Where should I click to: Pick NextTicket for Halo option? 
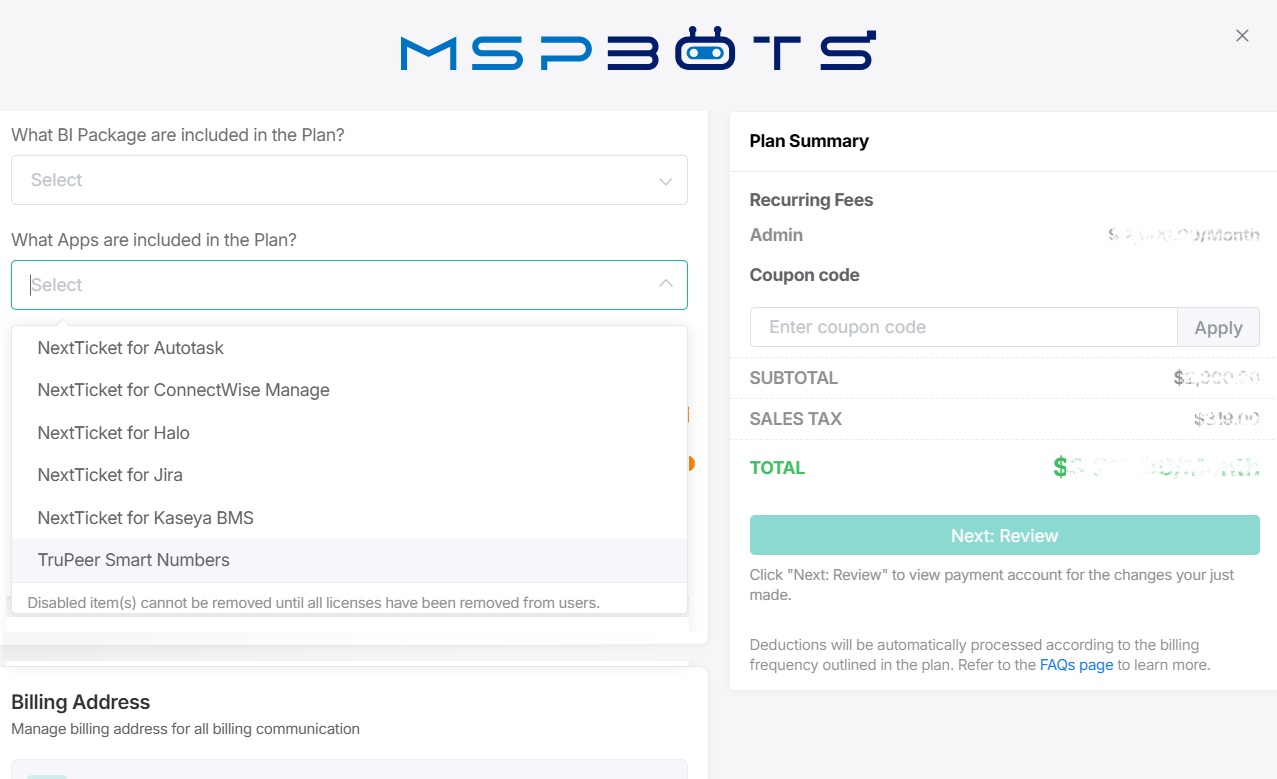point(113,433)
